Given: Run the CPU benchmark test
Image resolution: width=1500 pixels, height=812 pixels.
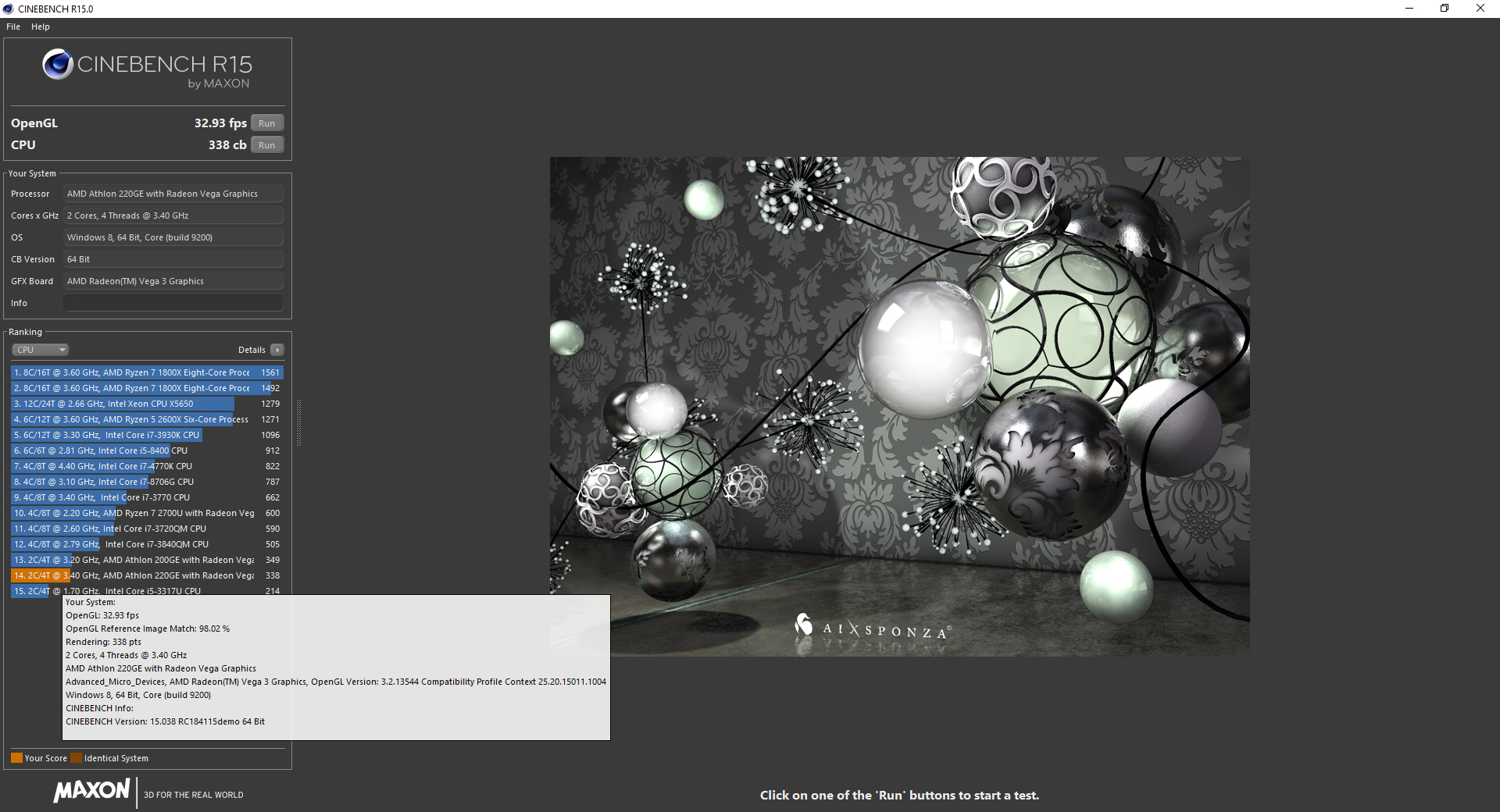Looking at the screenshot, I should tap(267, 145).
